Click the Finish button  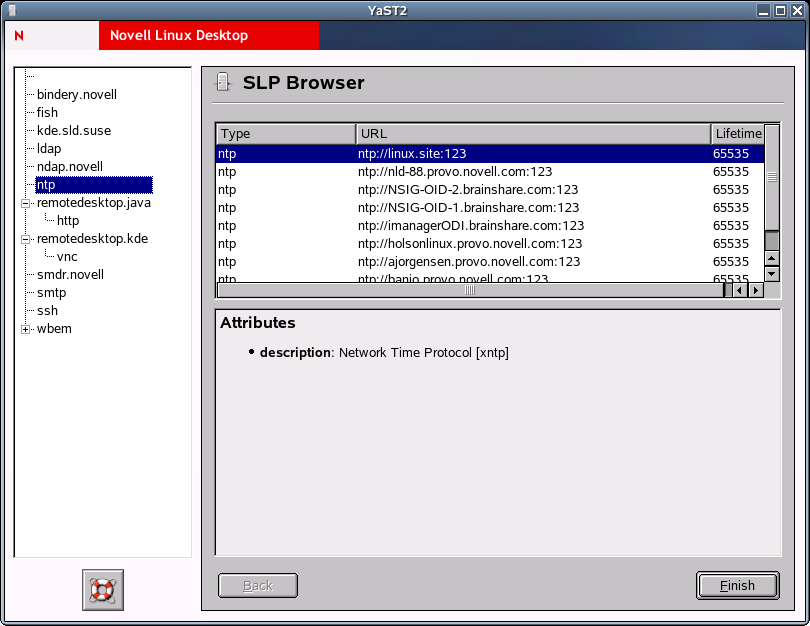click(738, 586)
